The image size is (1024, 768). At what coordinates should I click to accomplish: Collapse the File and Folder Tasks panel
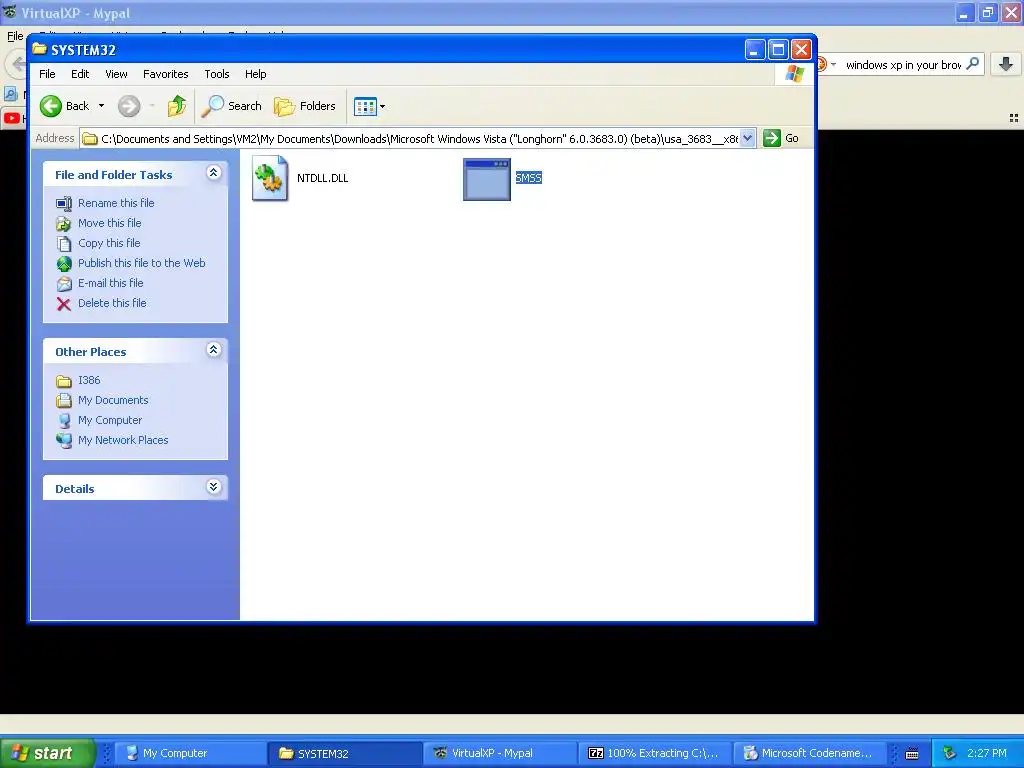coord(213,172)
